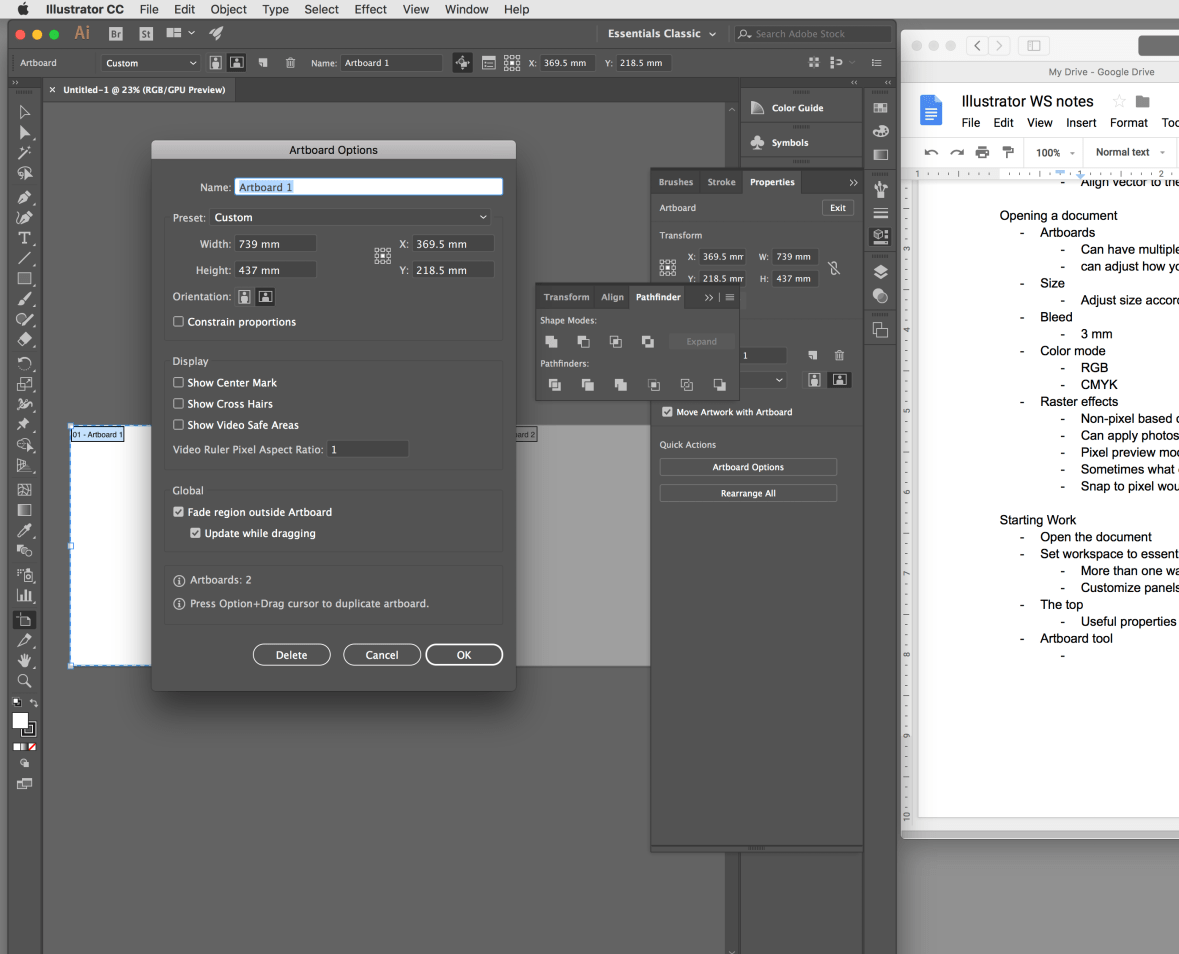Viewport: 1179px width, 954px height.
Task: Switch to the Align tab
Action: [612, 296]
